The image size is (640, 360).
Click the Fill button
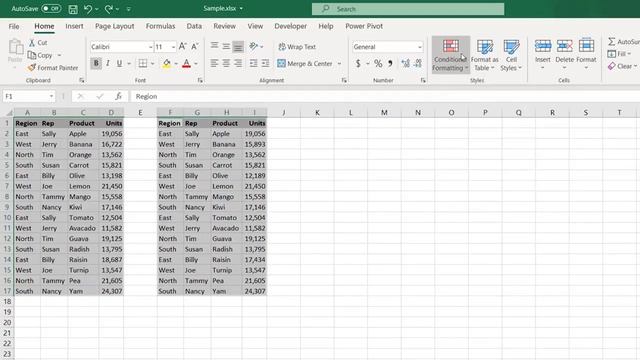click(619, 54)
